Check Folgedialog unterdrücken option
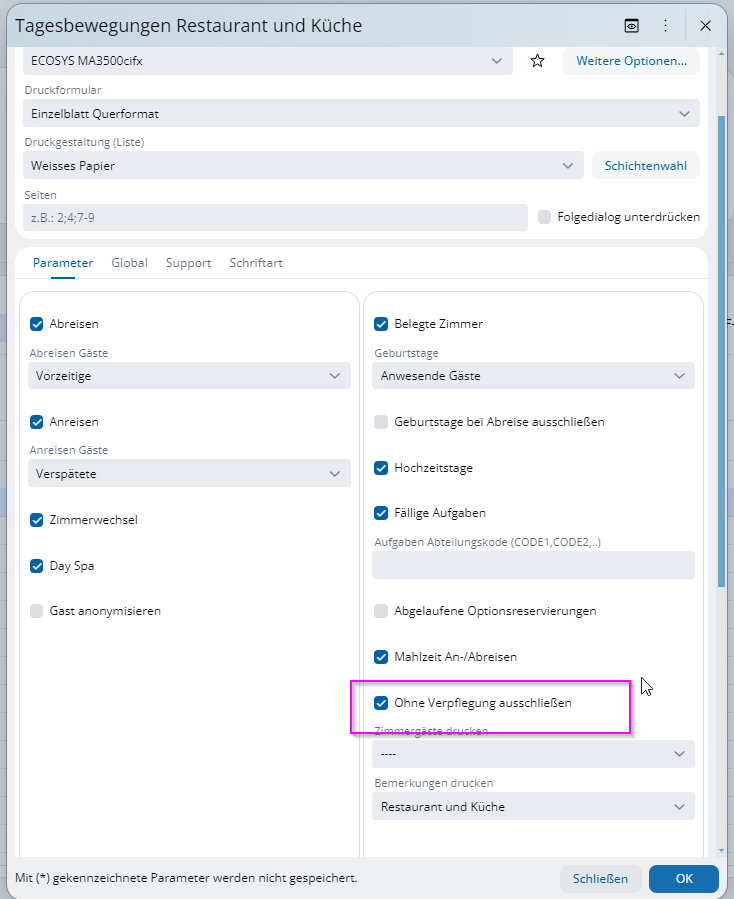Viewport: 734px width, 899px height. [545, 217]
